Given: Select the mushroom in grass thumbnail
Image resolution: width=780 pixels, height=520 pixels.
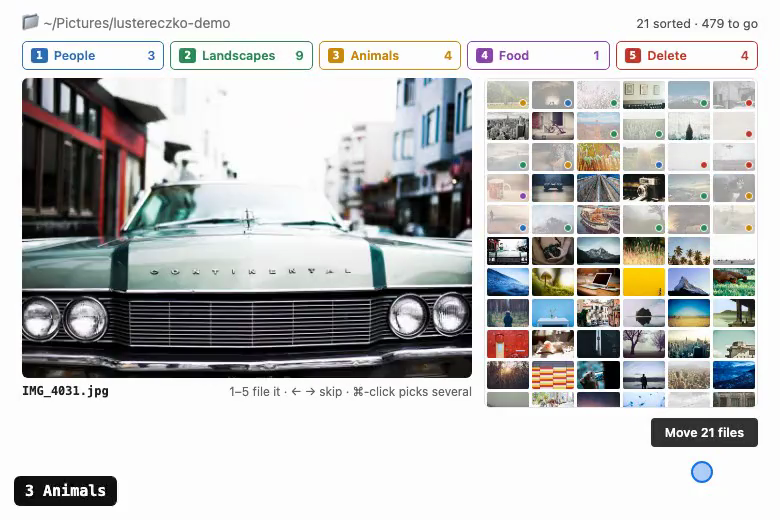Looking at the screenshot, I should point(553,282).
